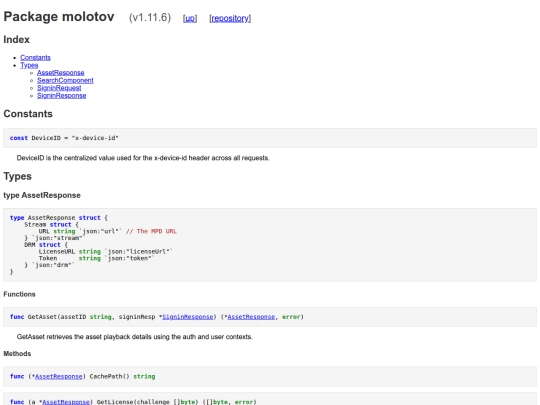
Task: Open the repository link in the header
Action: (230, 18)
